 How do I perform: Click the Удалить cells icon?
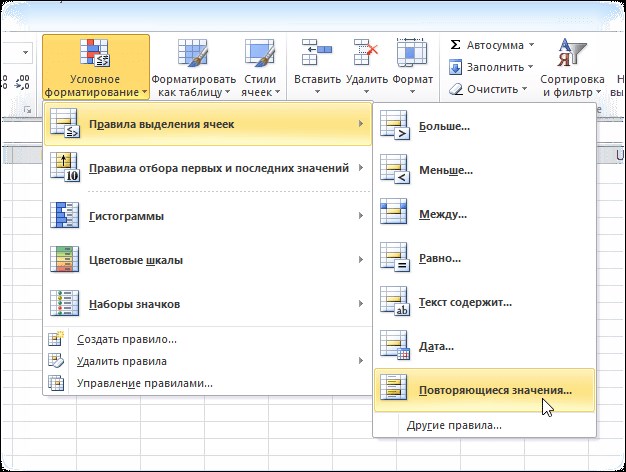pos(366,52)
